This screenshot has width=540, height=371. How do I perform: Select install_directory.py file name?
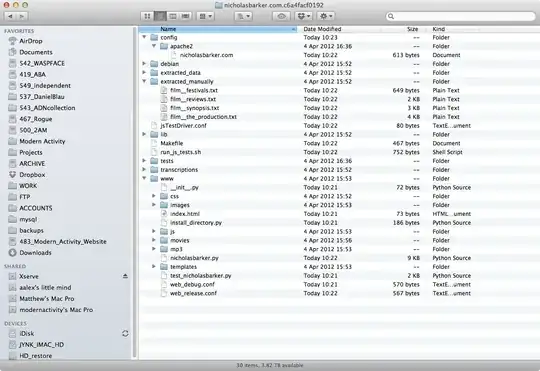pyautogui.click(x=196, y=223)
